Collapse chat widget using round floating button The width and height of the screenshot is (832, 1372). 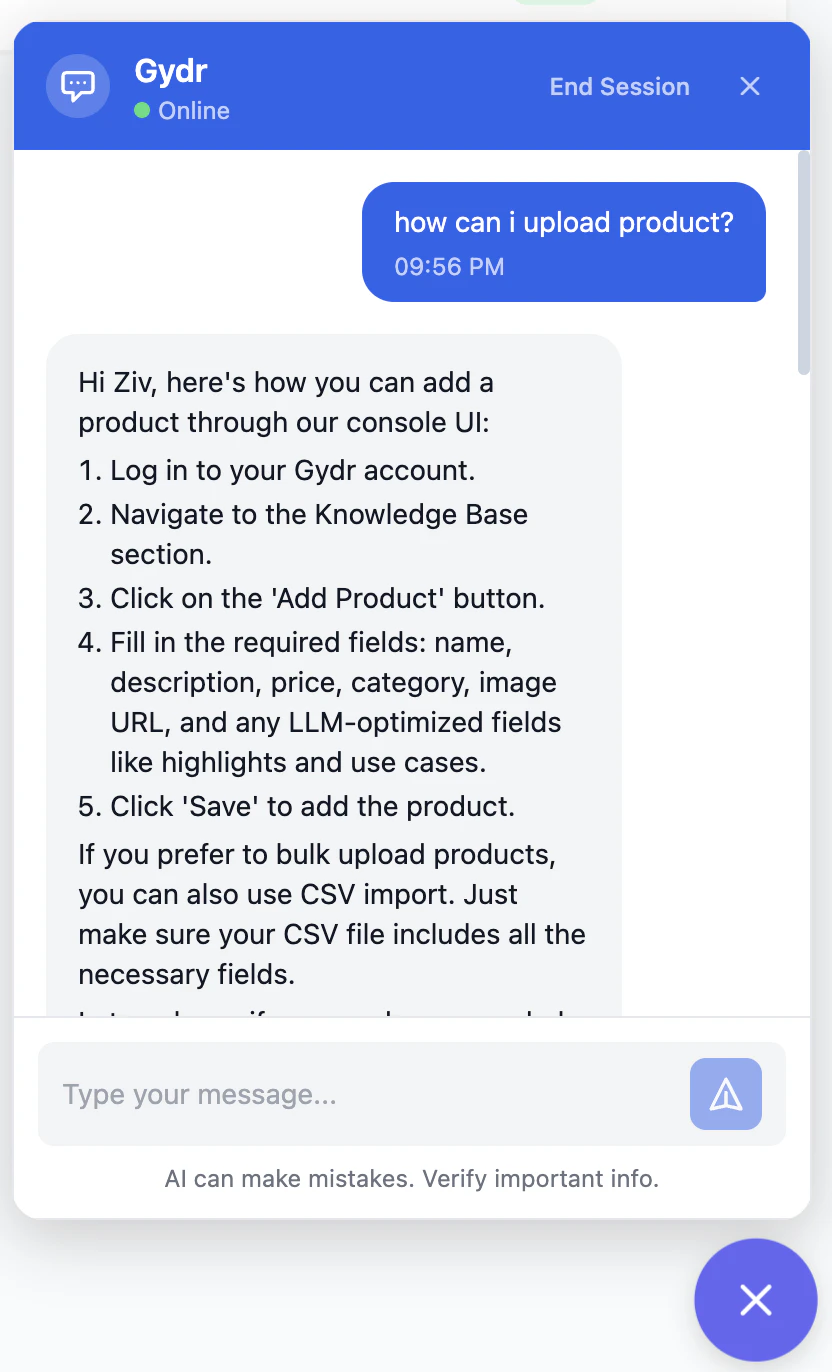756,1300
